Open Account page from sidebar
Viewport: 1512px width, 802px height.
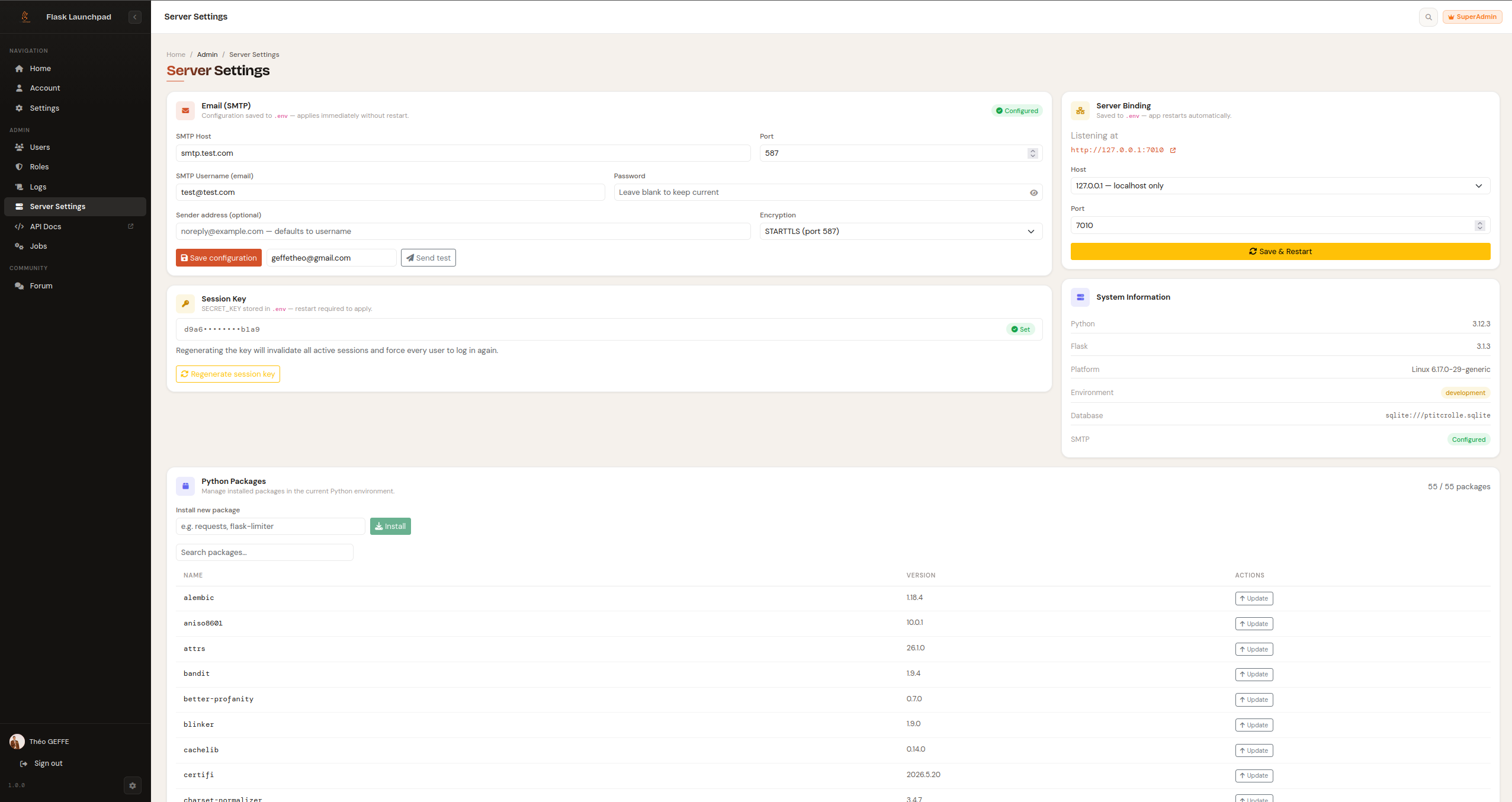click(75, 88)
